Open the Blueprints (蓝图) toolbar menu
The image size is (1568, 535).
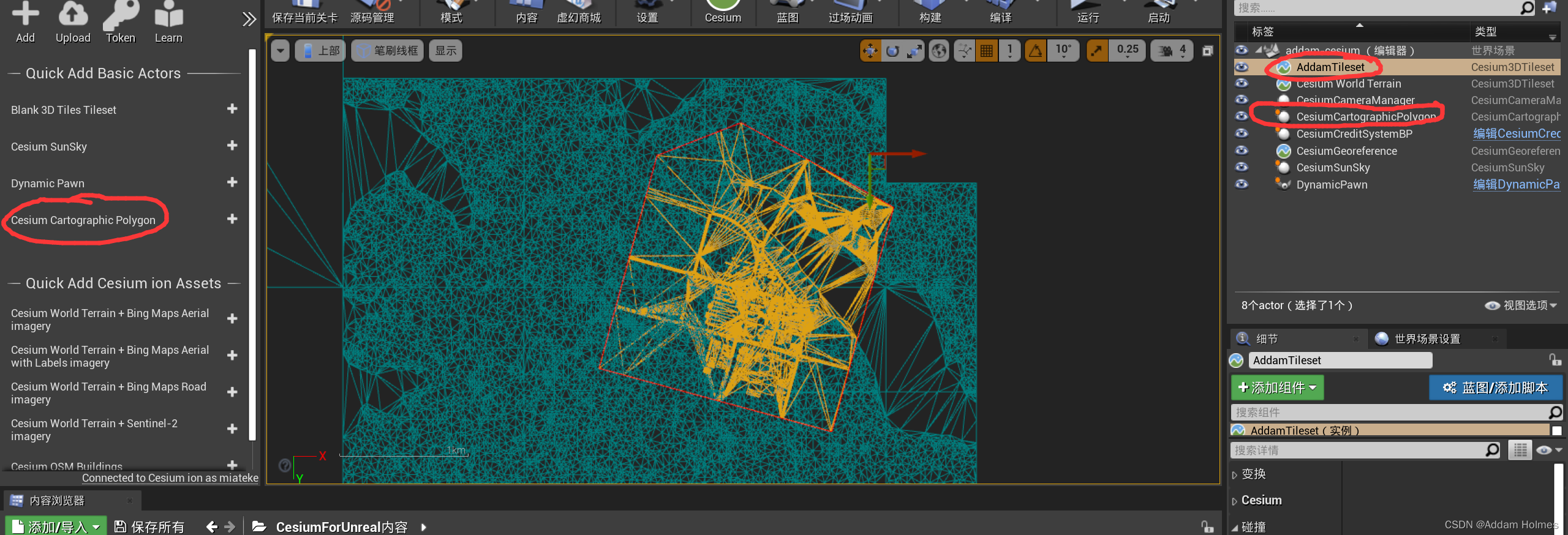[788, 12]
